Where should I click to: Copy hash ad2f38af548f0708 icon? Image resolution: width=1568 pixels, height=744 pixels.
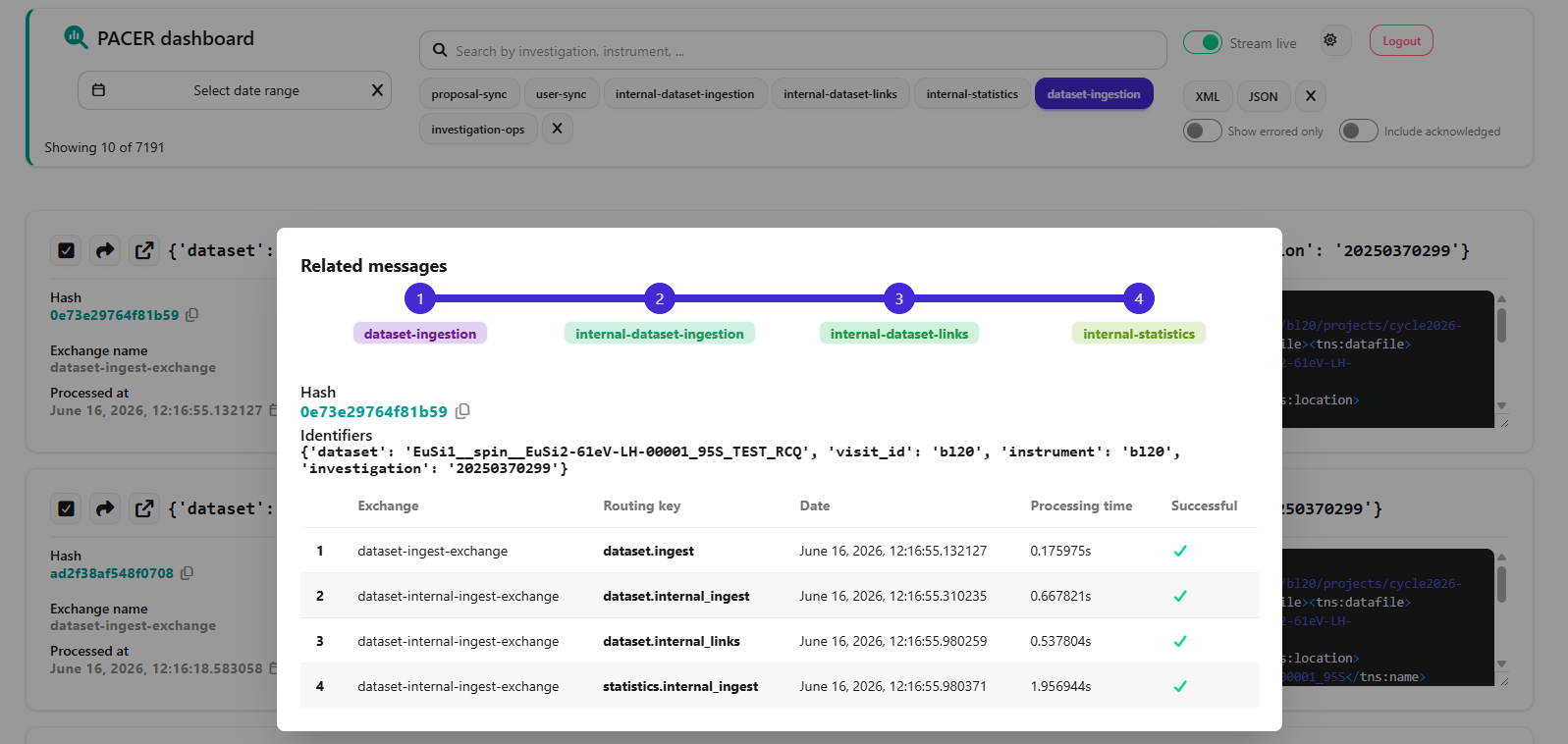[x=187, y=573]
